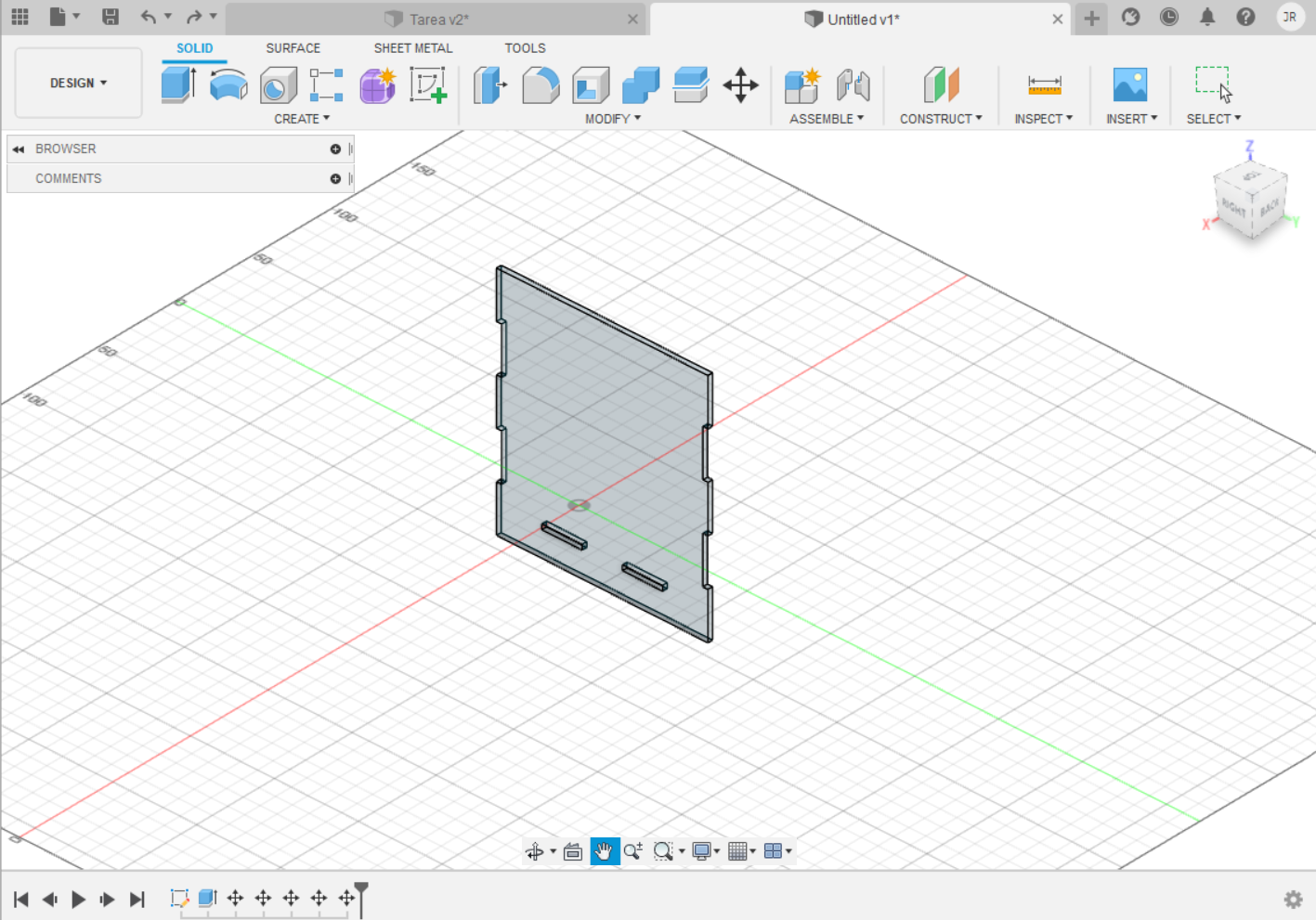Viewport: 1316px width, 920px height.
Task: Click the New Component icon
Action: tap(802, 84)
